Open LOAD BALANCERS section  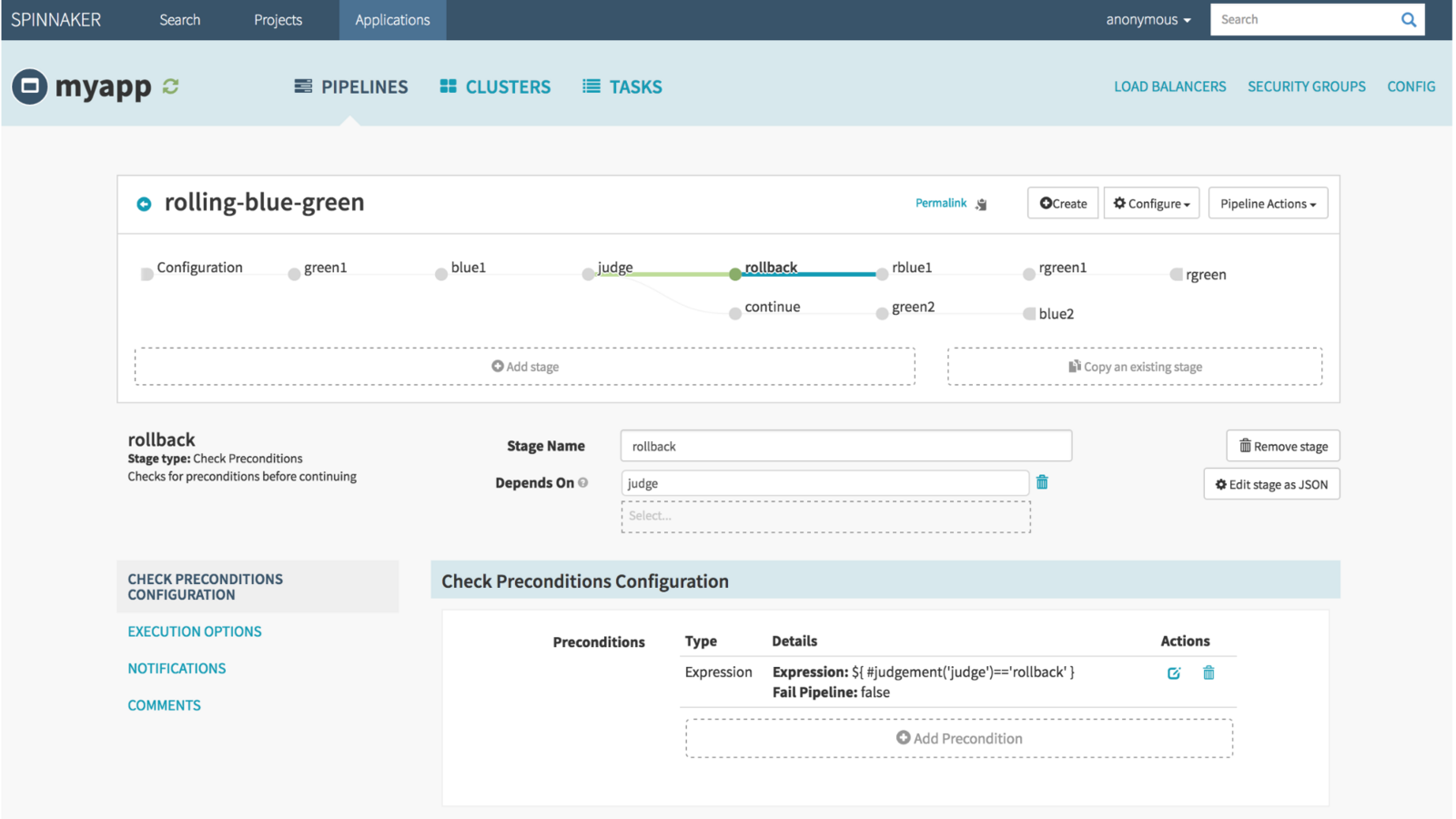click(1170, 86)
